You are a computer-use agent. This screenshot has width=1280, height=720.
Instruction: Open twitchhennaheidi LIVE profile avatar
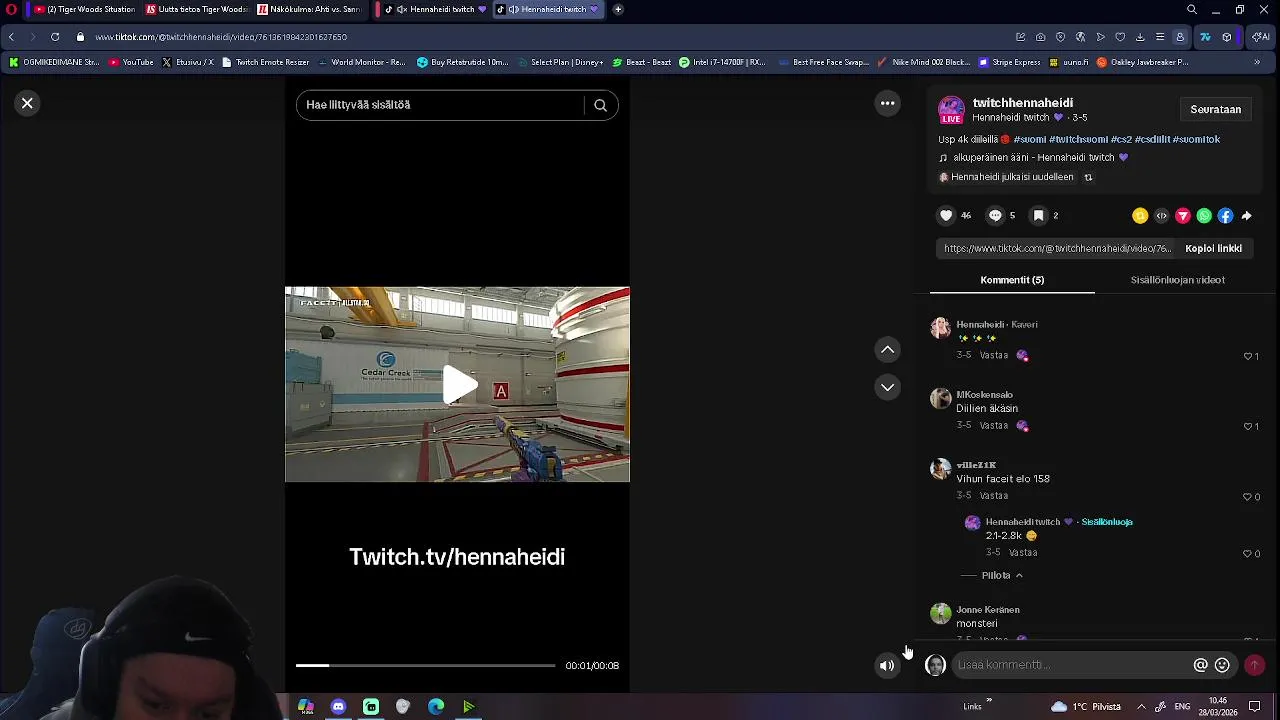pyautogui.click(x=951, y=110)
